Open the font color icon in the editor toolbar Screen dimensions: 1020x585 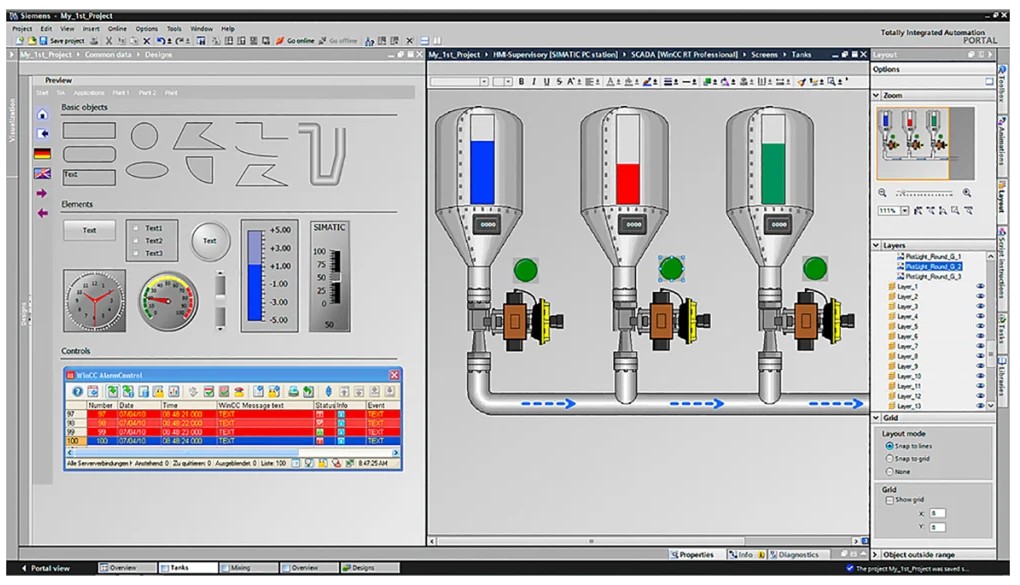(612, 80)
